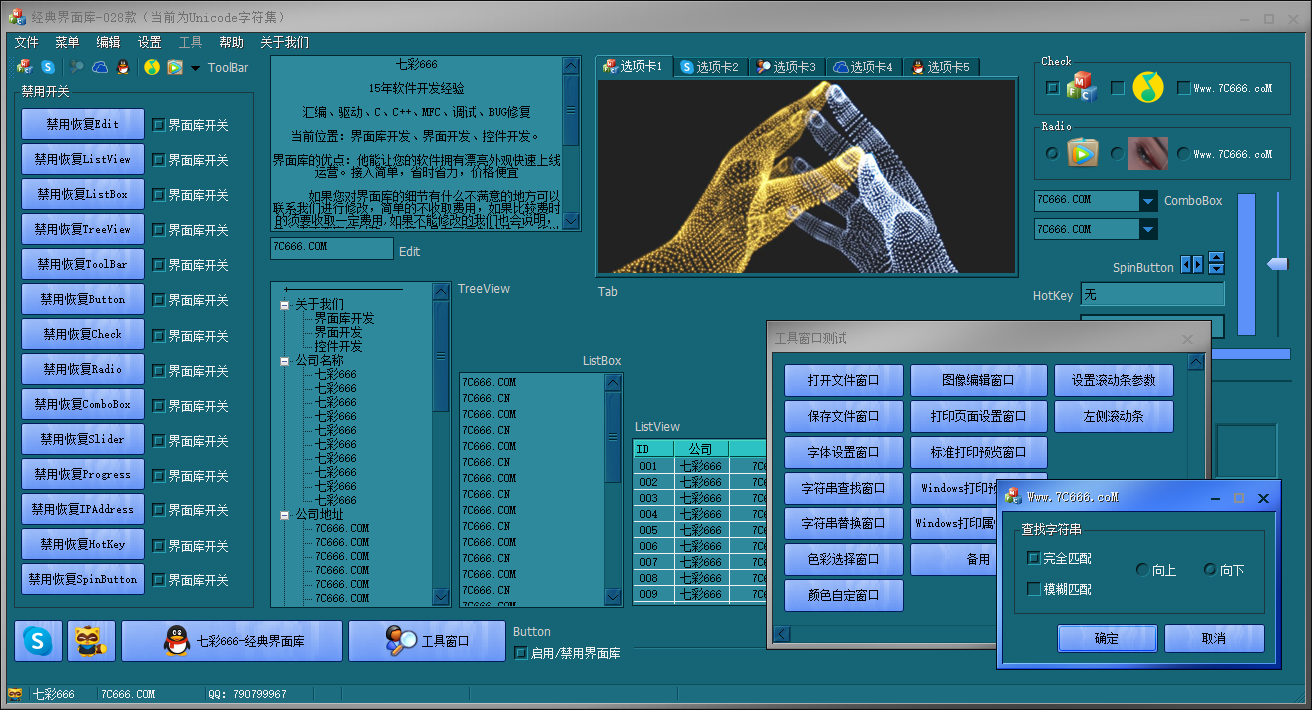Enable the 启用/禁用界面库 checkbox
This screenshot has width=1312, height=710.
click(x=520, y=653)
